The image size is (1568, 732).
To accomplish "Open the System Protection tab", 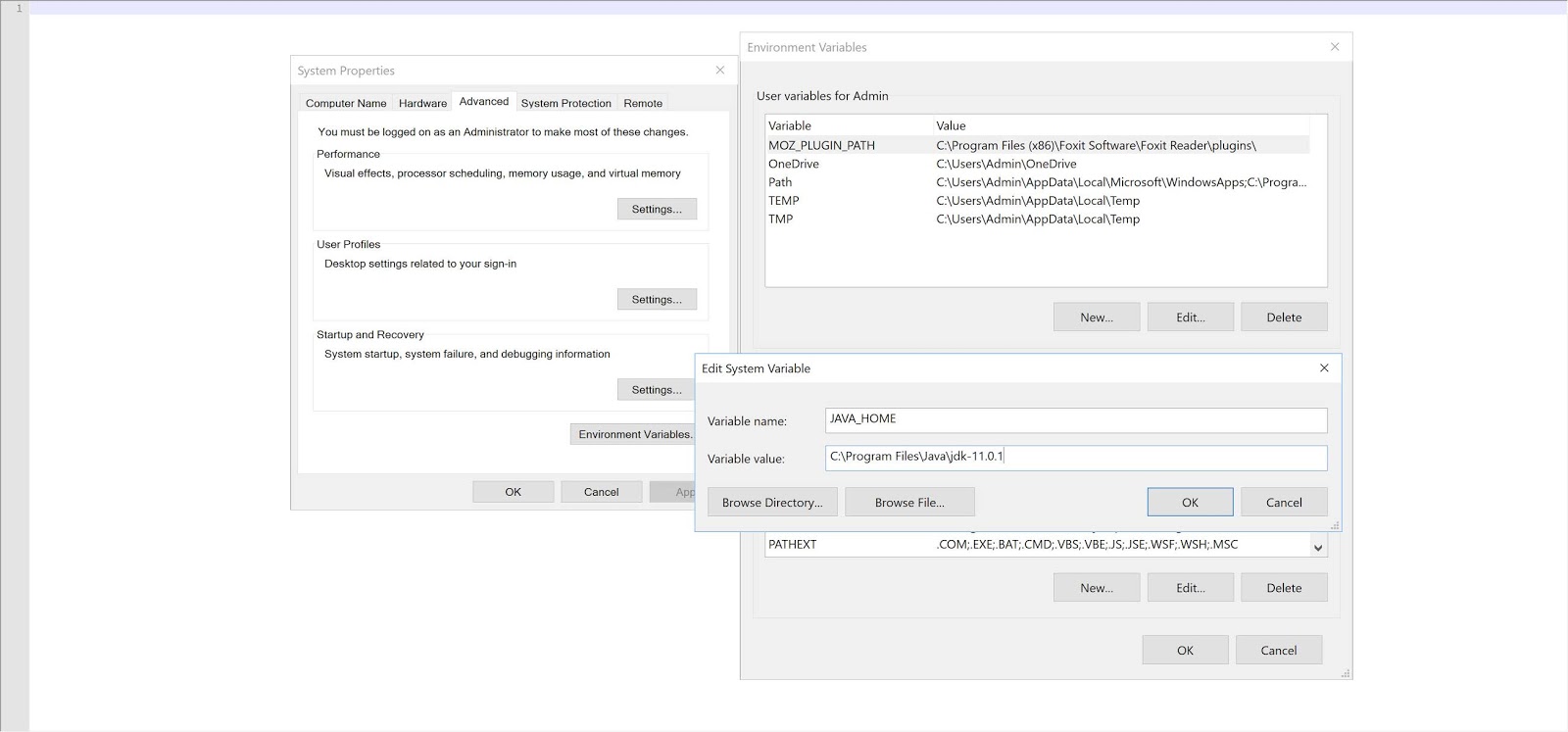I will coord(566,103).
